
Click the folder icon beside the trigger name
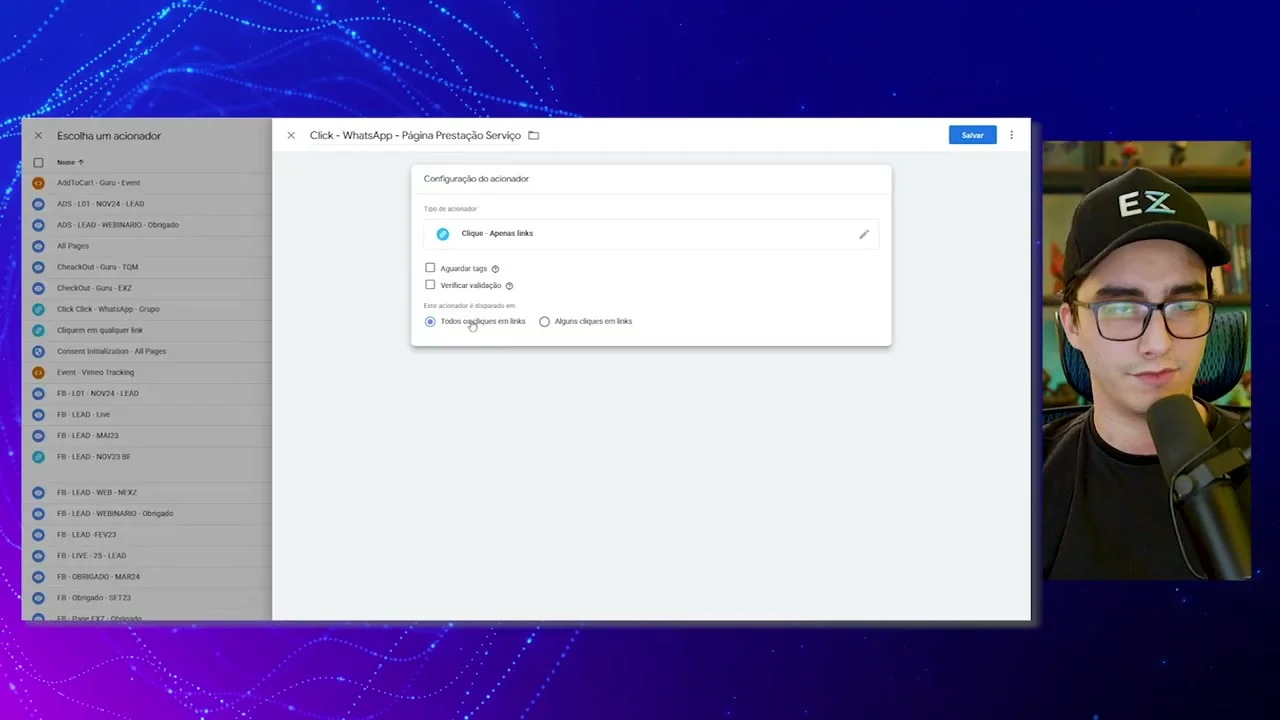tap(533, 135)
